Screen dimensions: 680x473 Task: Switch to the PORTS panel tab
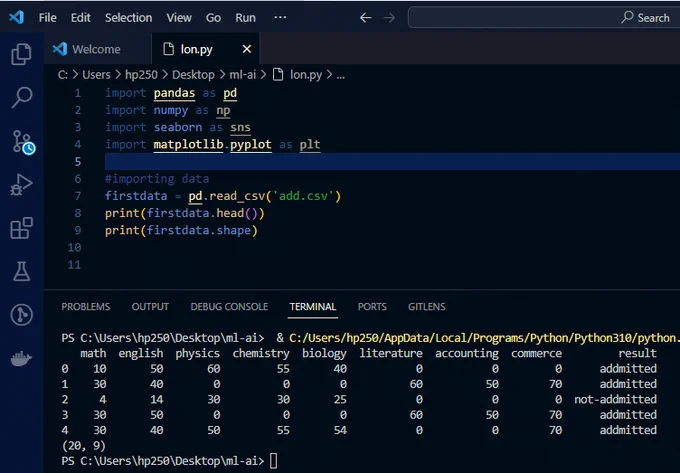click(x=372, y=307)
